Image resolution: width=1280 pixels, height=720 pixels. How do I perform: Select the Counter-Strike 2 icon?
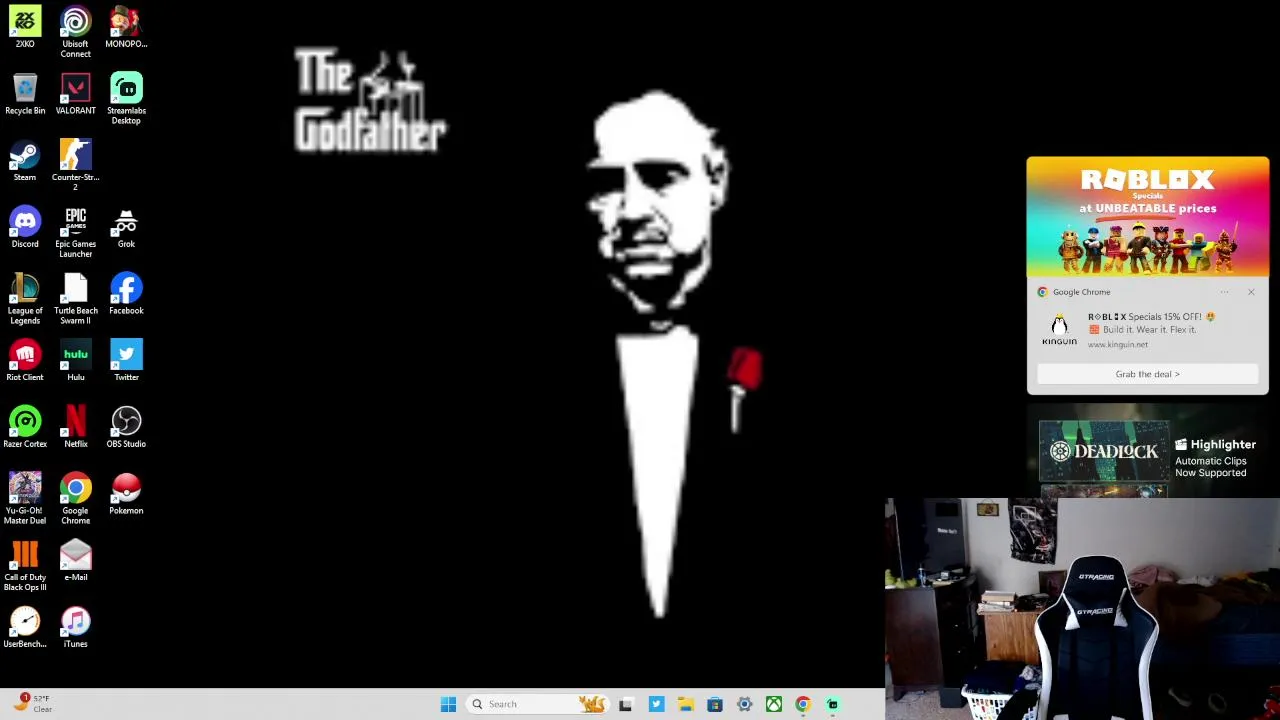click(x=75, y=166)
